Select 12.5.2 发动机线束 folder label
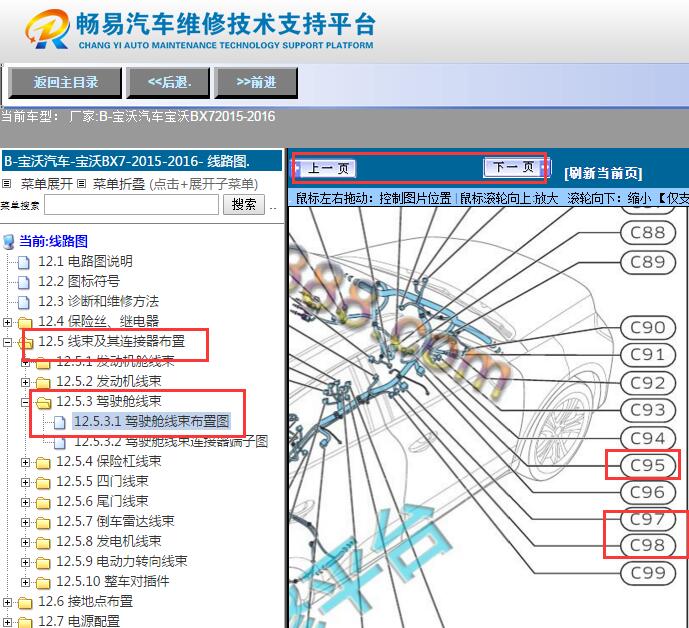 pyautogui.click(x=109, y=381)
